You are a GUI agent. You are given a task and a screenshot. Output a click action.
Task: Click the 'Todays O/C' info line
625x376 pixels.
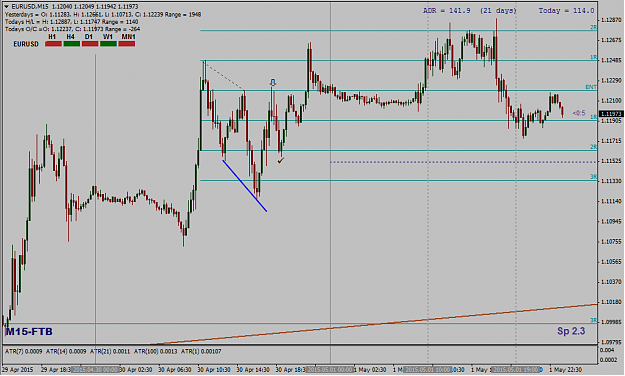73,29
